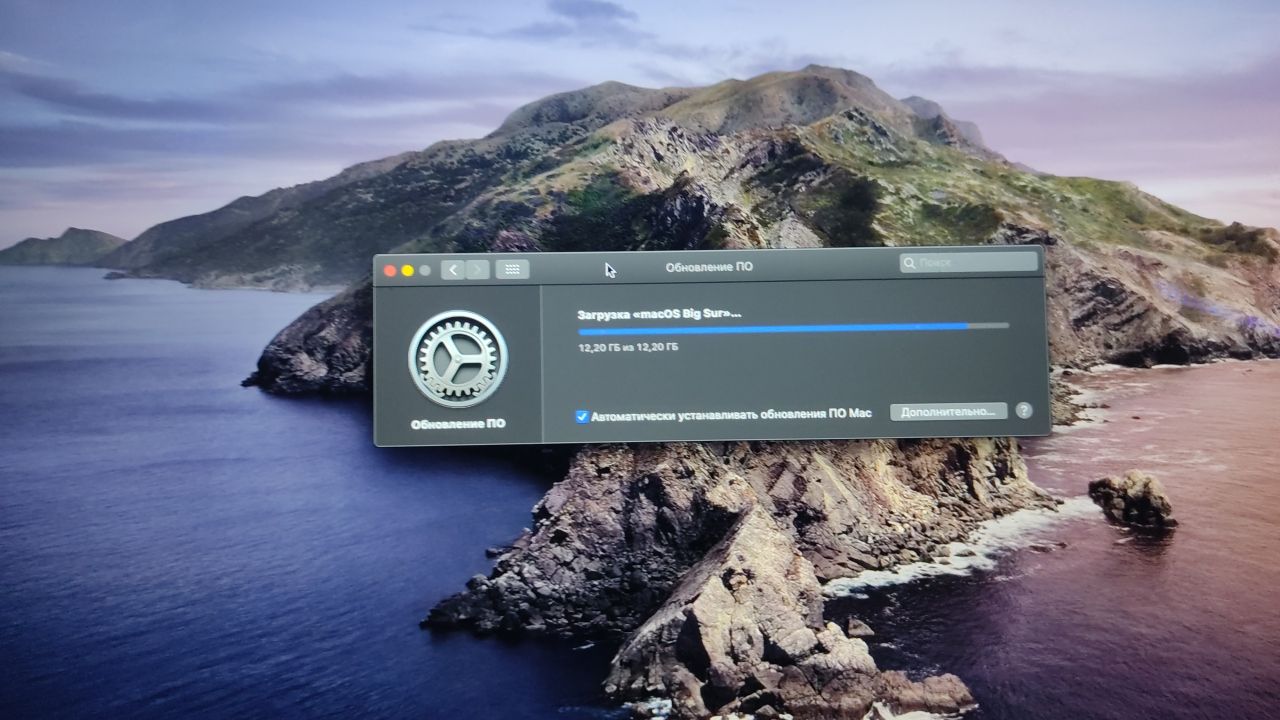
Task: Click the 12,20 ГБ из 12,20 ГБ text
Action: click(628, 347)
